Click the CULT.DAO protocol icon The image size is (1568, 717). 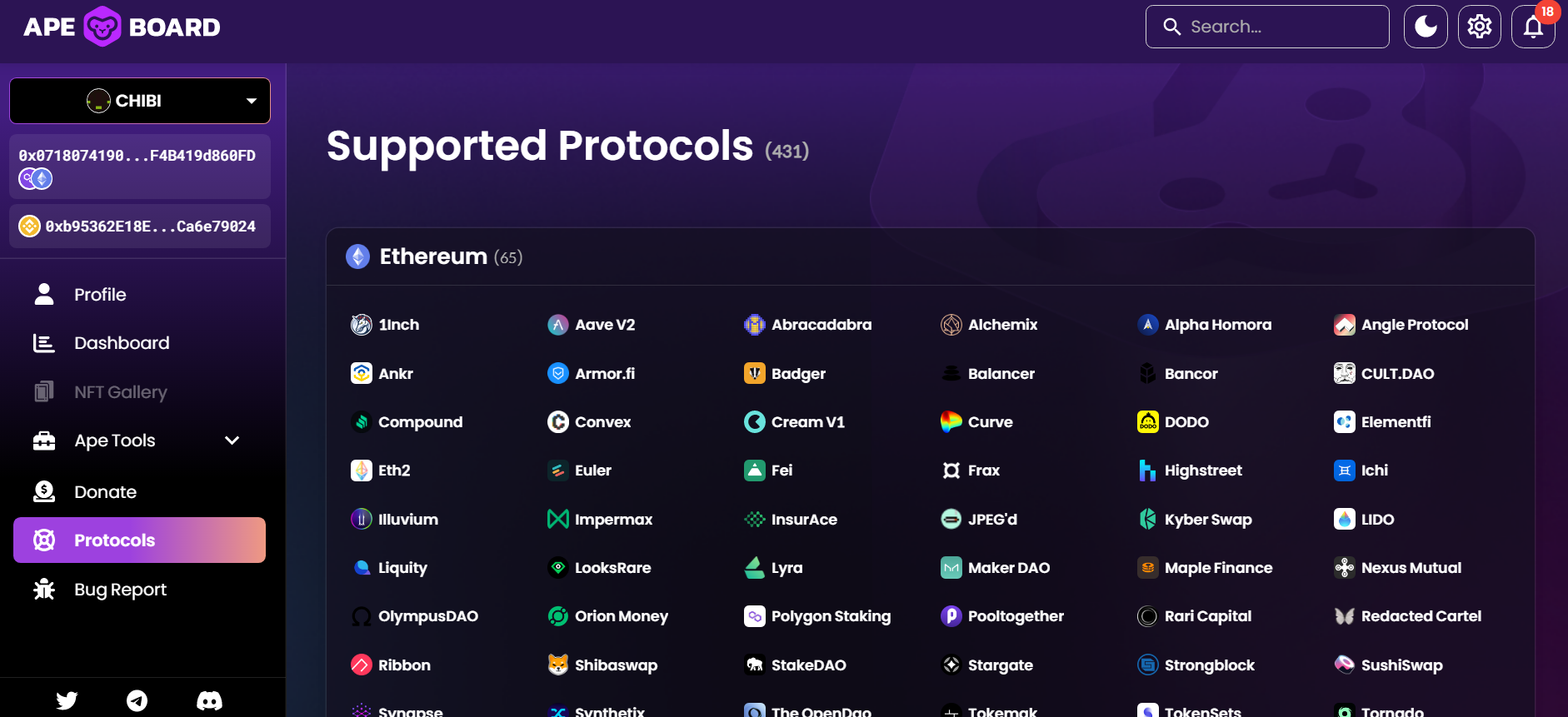(x=1345, y=373)
